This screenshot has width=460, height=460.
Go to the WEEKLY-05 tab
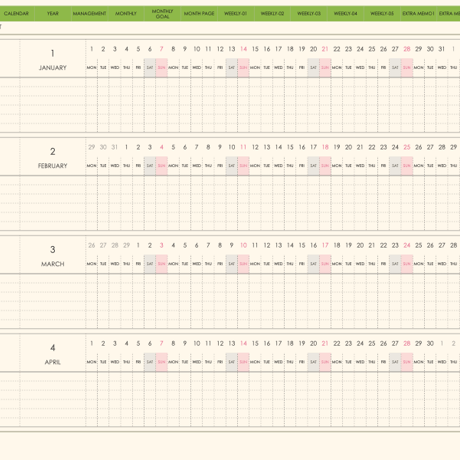coord(382,14)
